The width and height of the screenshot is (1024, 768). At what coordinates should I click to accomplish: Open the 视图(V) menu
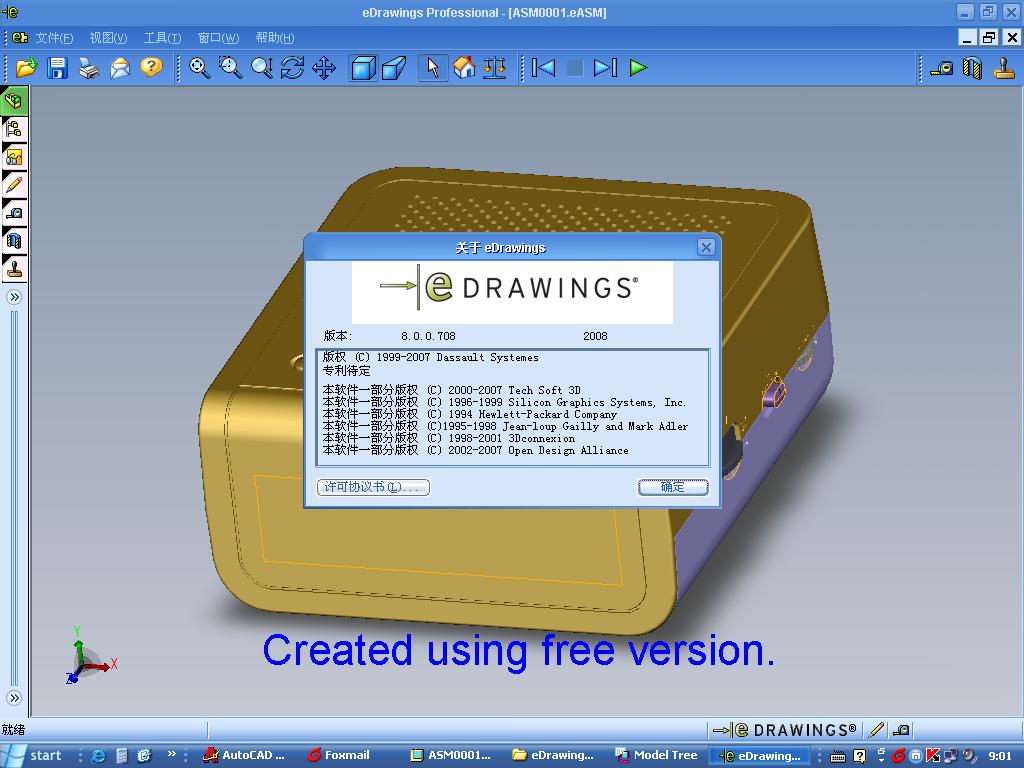click(108, 38)
